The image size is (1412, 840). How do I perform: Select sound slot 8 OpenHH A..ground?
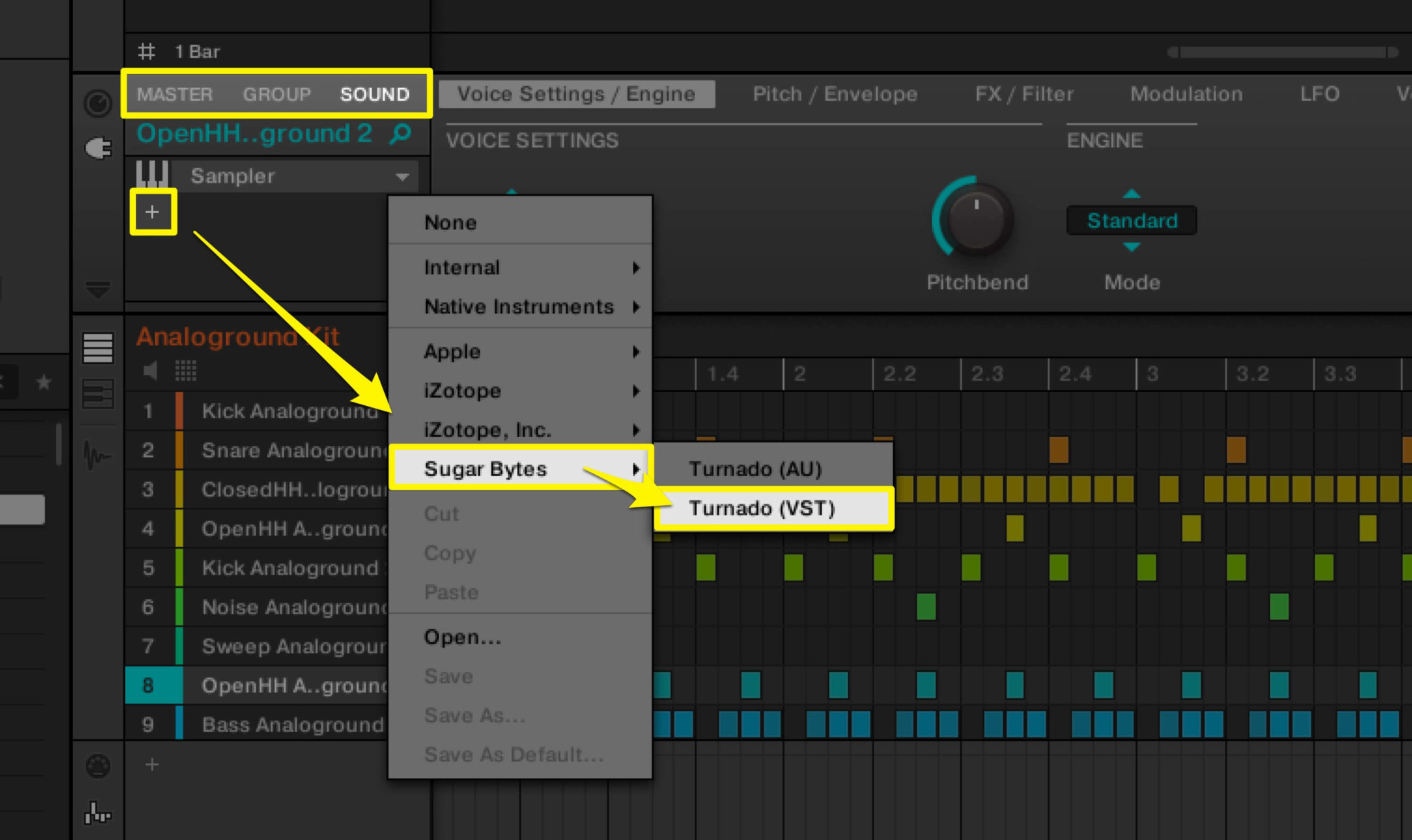[x=256, y=686]
